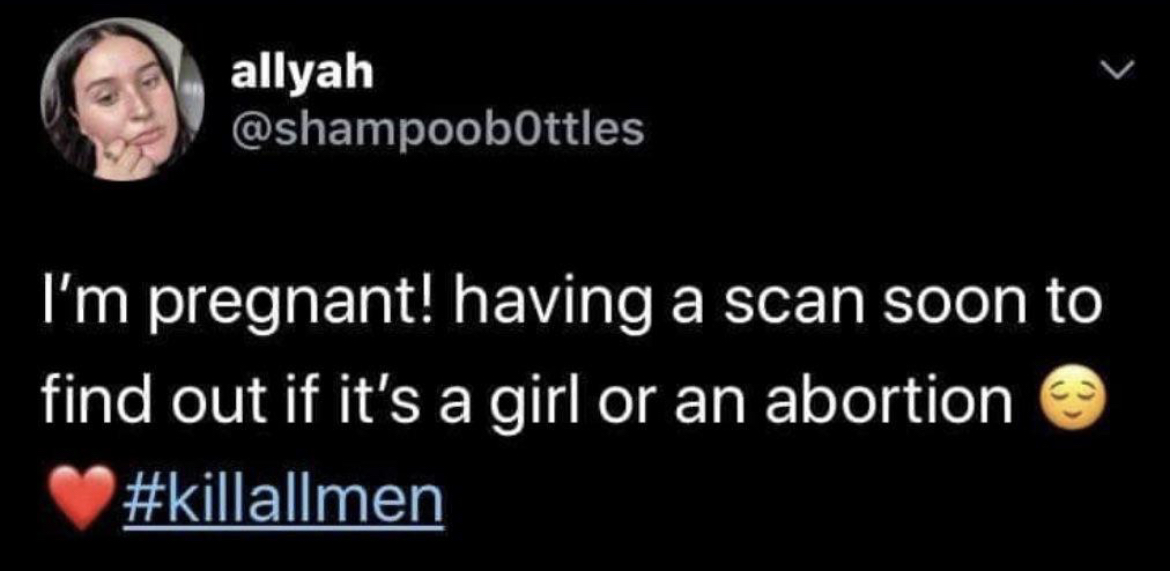Open the @shampoob0ttles handle
This screenshot has width=1170, height=571.
click(x=438, y=129)
